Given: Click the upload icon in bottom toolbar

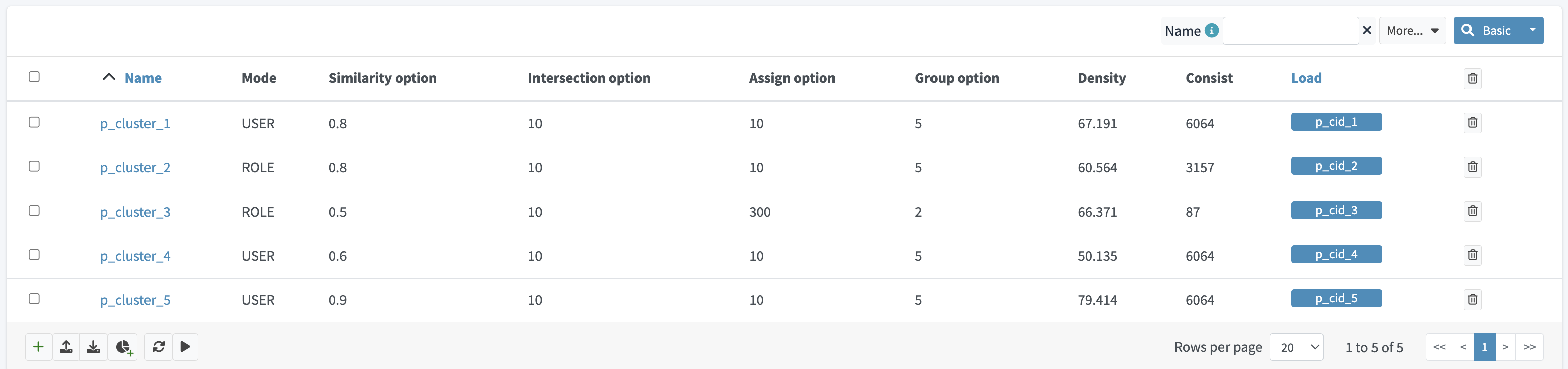Looking at the screenshot, I should coord(66,346).
